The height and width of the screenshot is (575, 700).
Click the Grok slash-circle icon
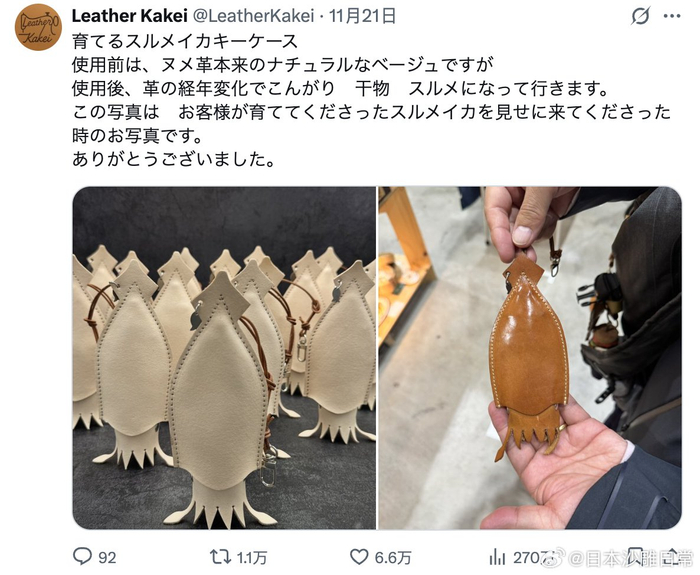pos(640,17)
